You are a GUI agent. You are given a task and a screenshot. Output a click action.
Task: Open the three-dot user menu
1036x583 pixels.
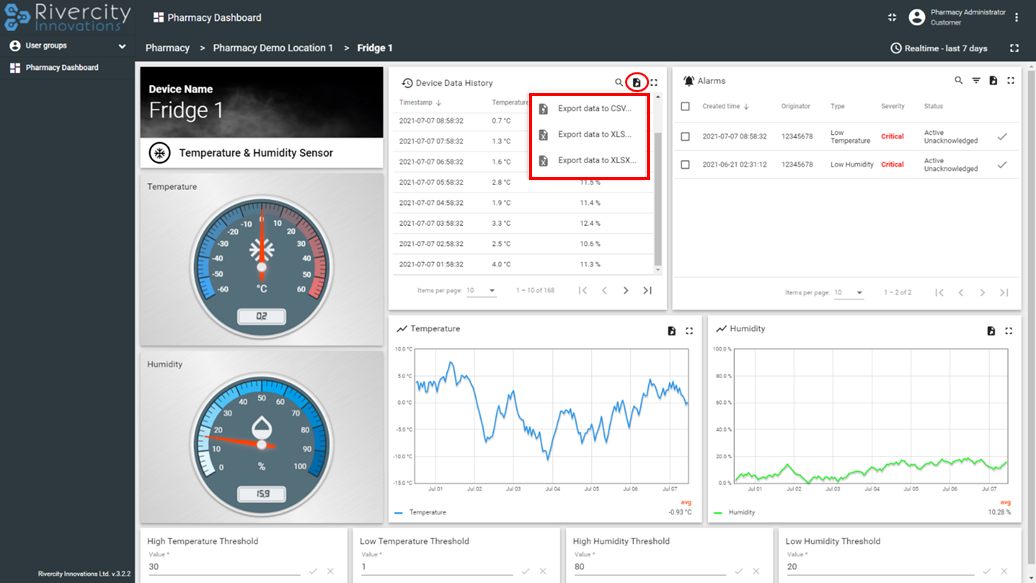tap(1017, 17)
